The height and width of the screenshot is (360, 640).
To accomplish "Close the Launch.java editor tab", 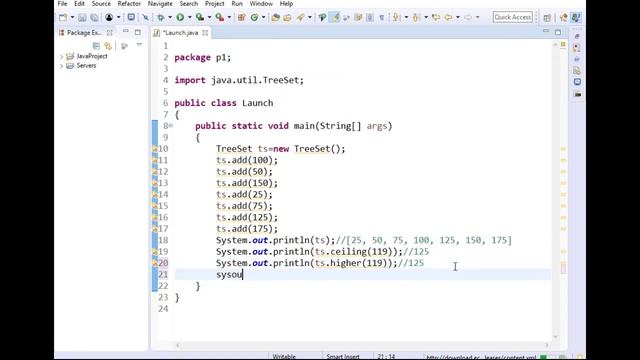I will click(205, 33).
